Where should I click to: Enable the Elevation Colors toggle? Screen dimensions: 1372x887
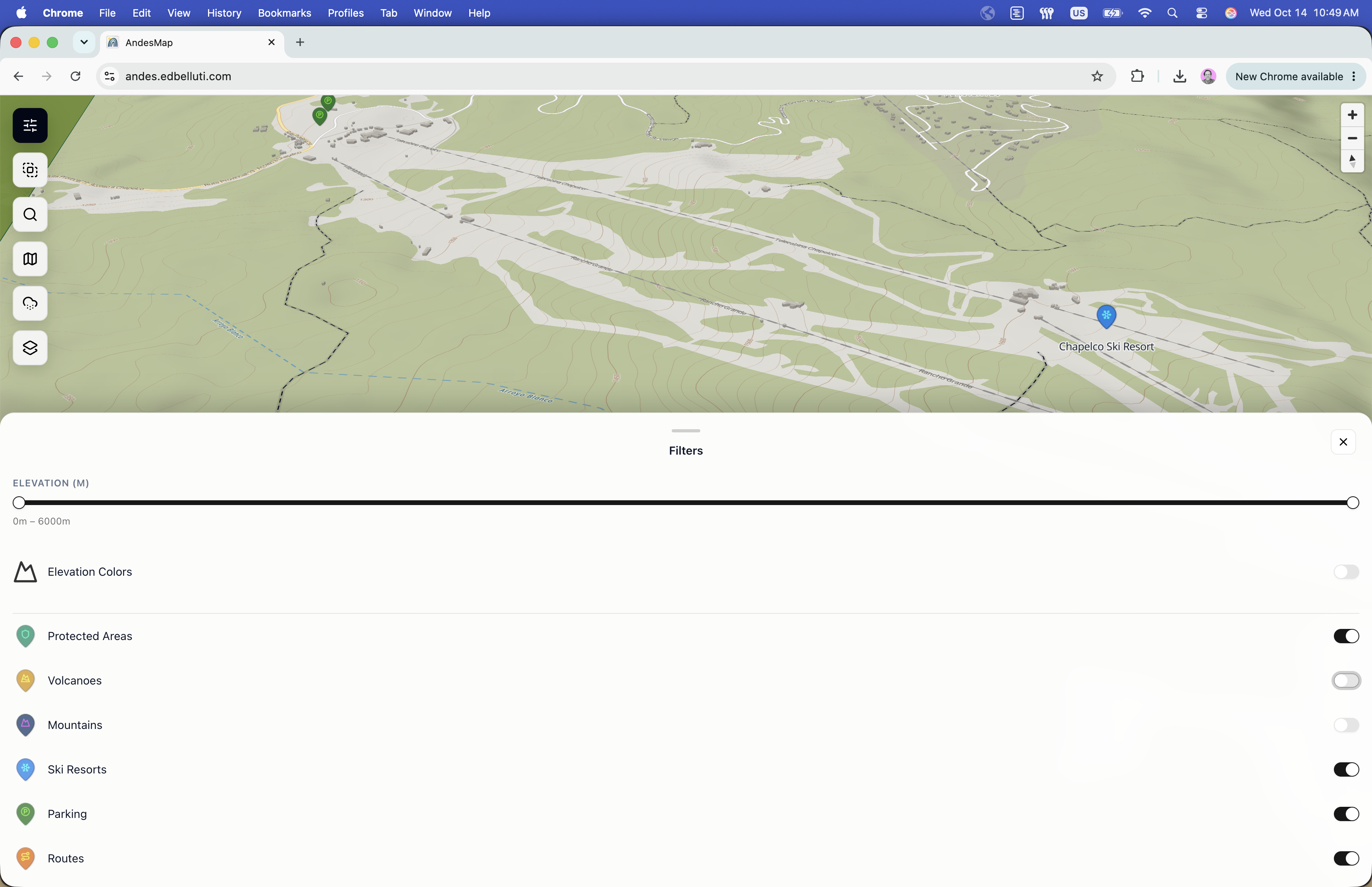tap(1346, 572)
